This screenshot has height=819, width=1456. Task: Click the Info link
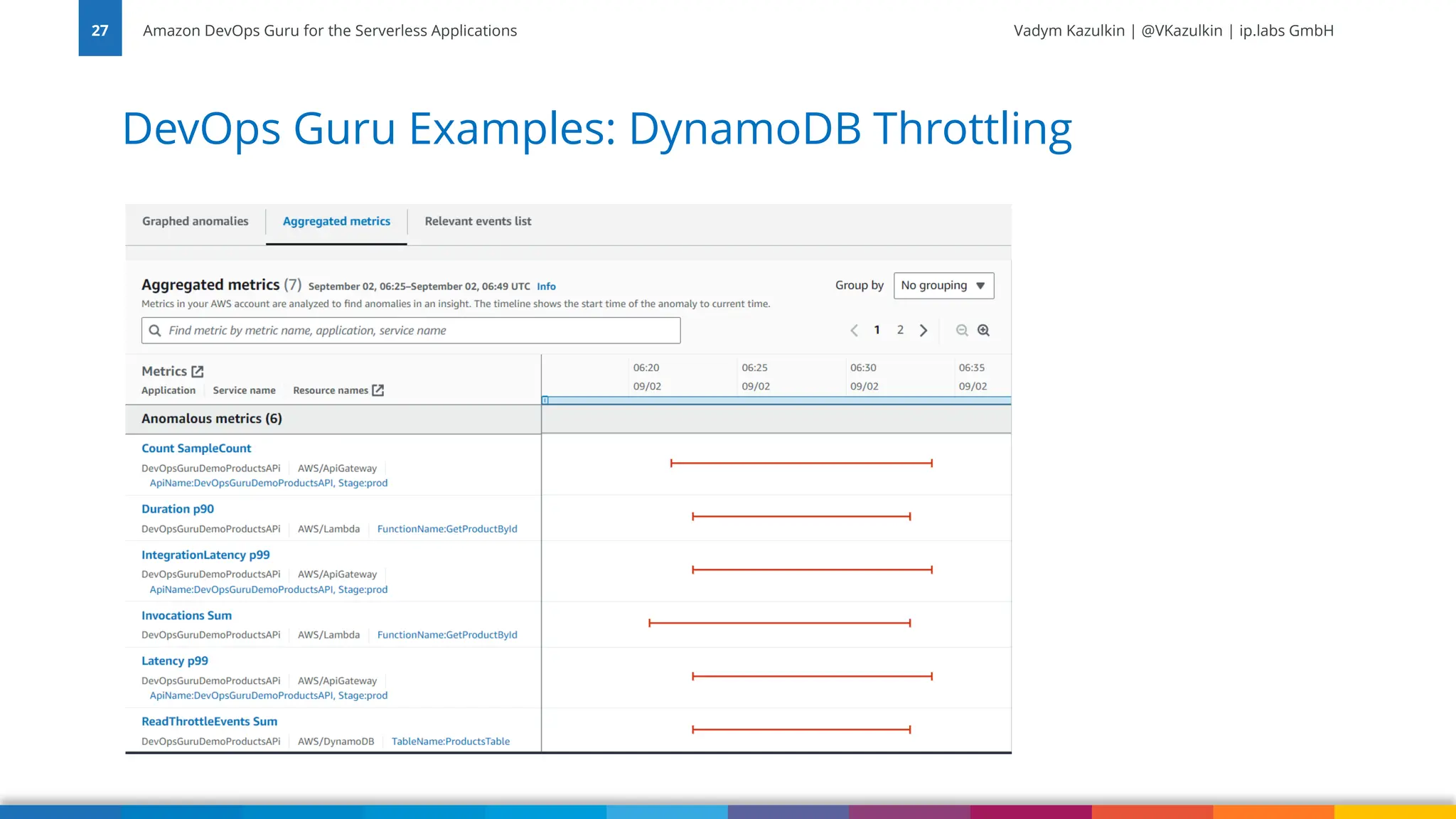click(x=546, y=287)
